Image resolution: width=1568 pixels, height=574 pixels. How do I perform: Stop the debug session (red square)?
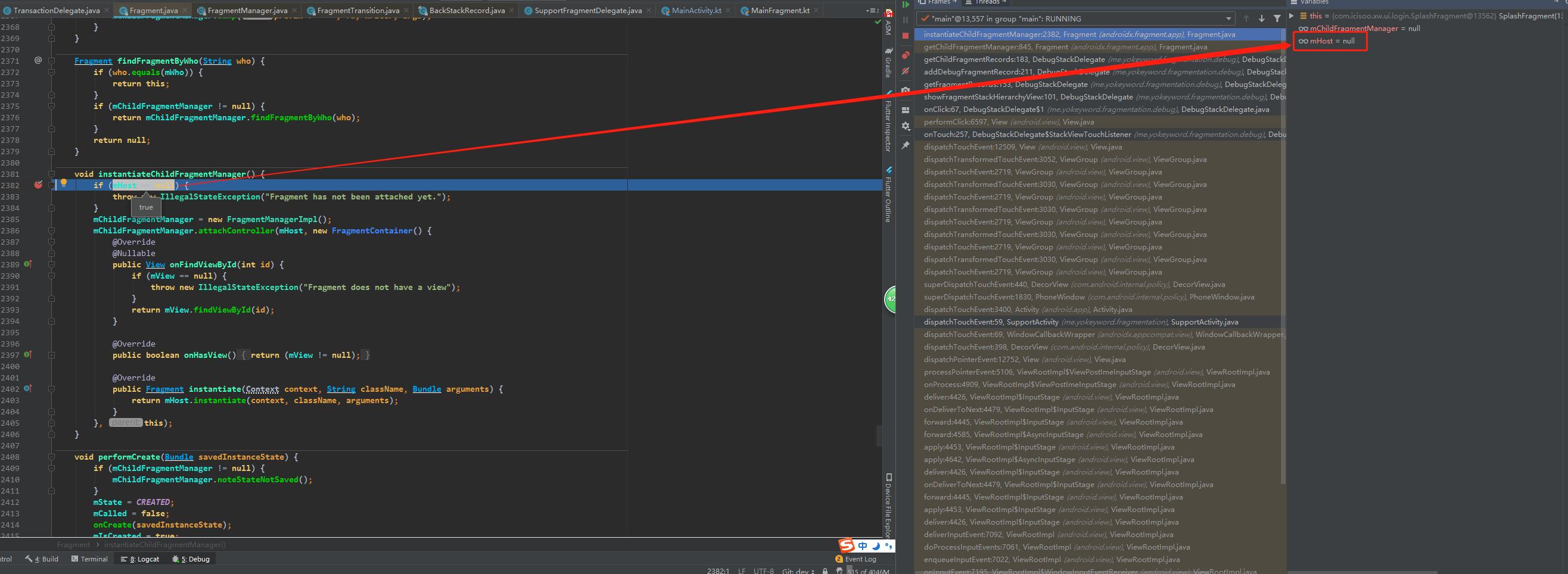click(905, 36)
